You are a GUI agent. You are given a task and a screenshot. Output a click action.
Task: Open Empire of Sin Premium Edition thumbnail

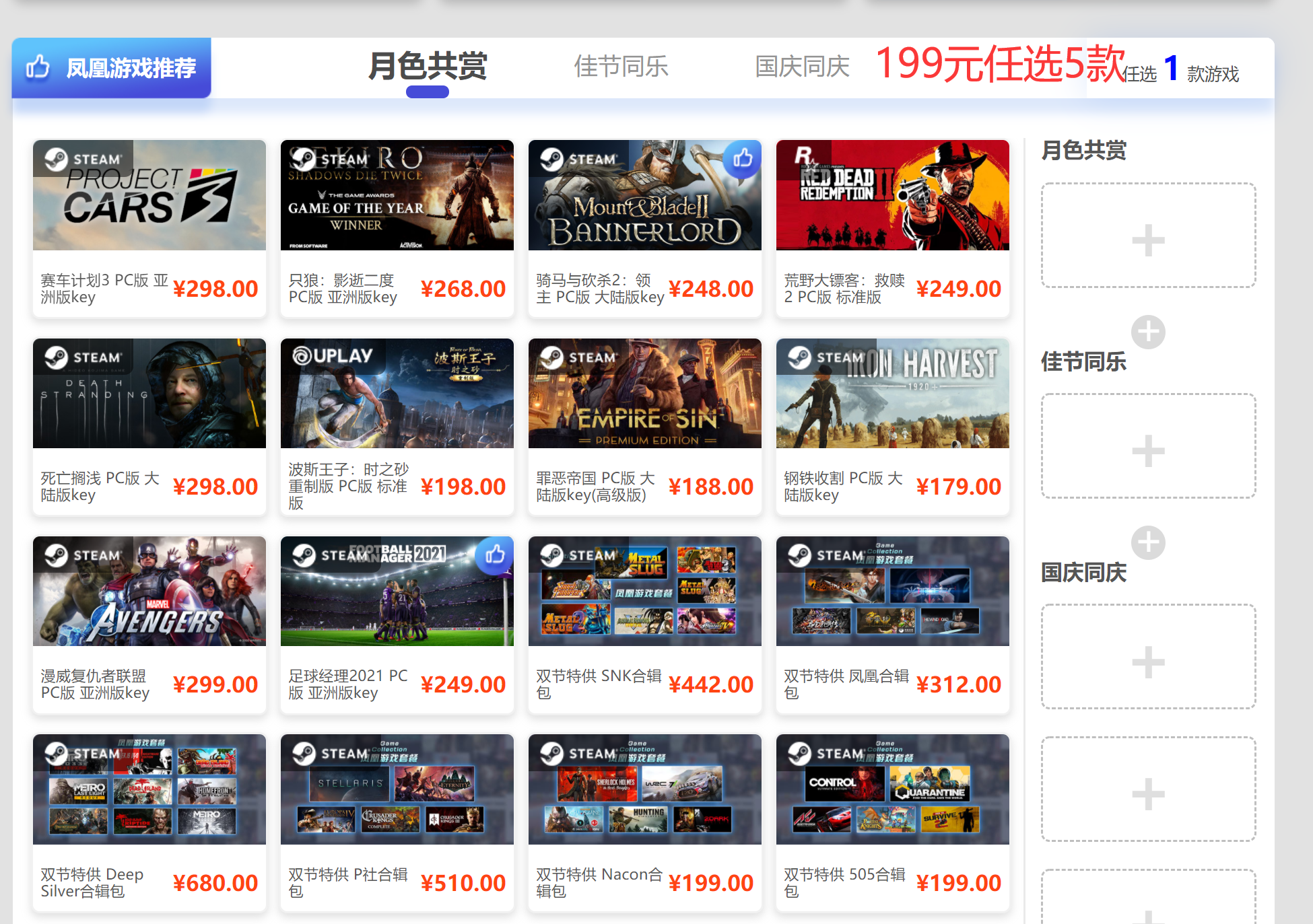645,393
